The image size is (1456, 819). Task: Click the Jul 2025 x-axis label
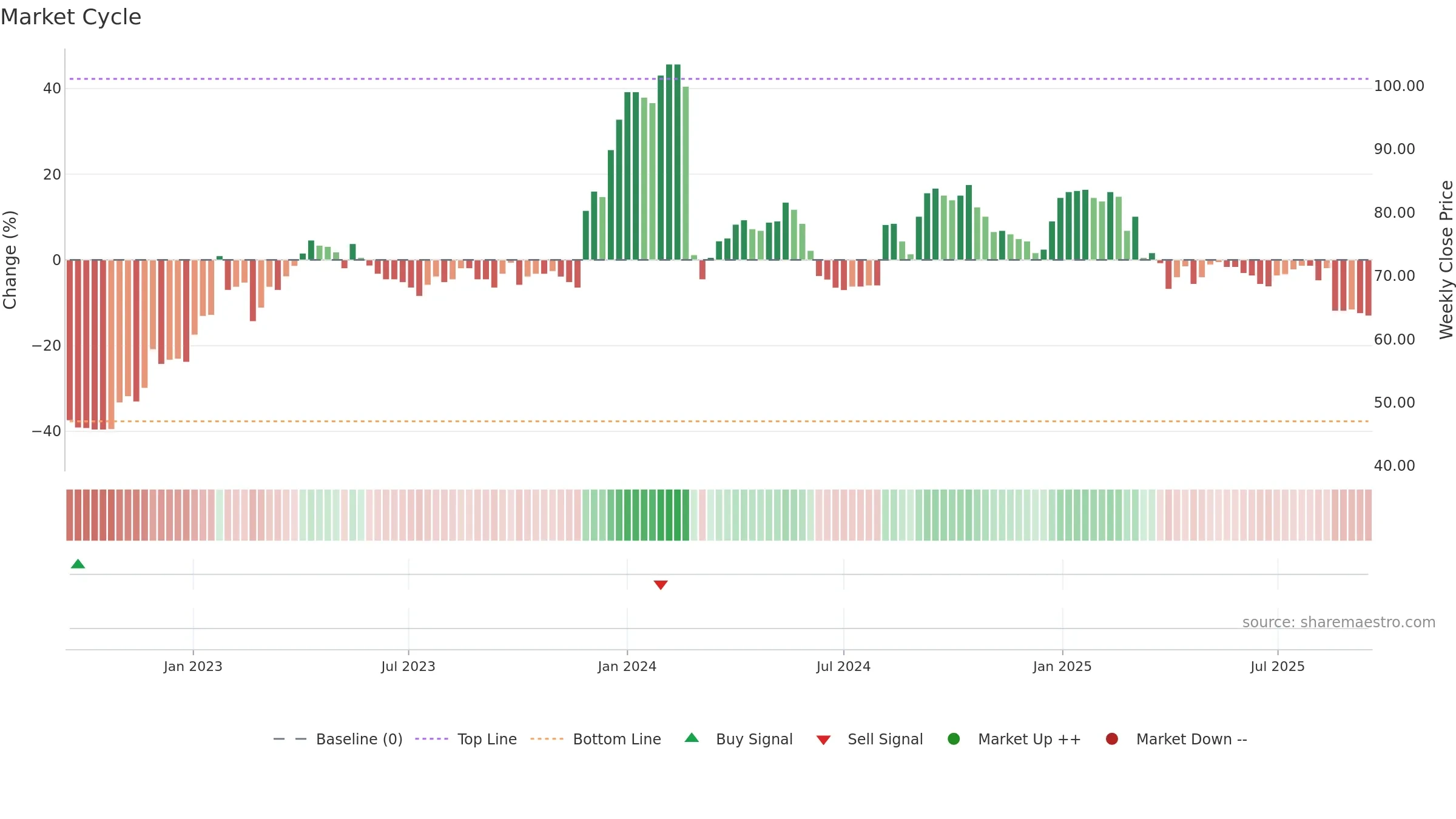(1278, 667)
